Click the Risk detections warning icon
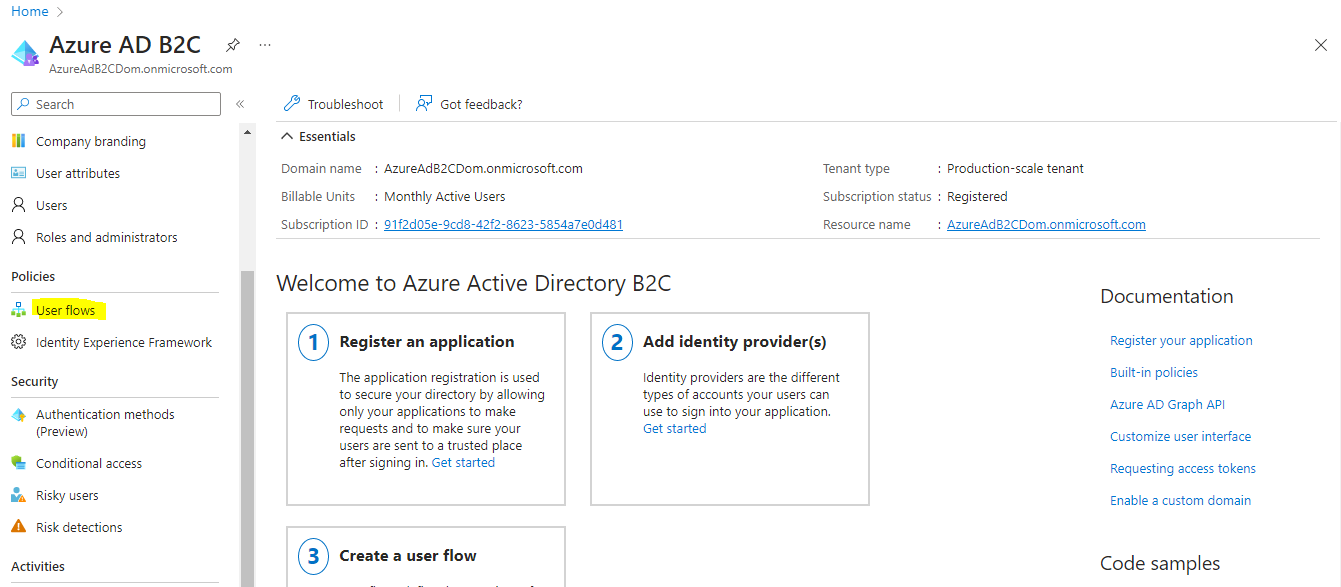1341x587 pixels. coord(18,527)
